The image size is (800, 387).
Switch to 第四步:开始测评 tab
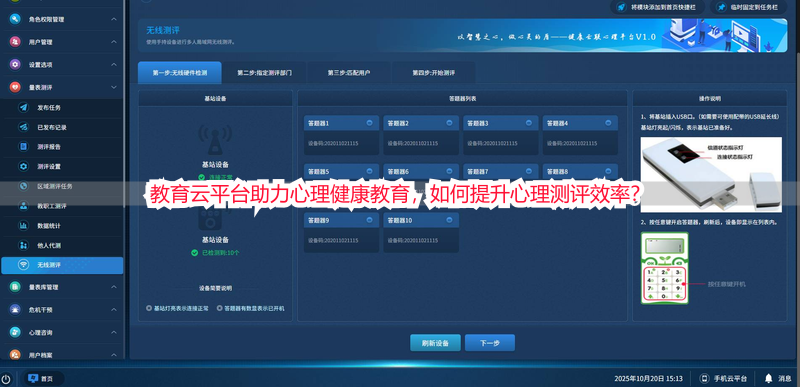click(x=434, y=73)
